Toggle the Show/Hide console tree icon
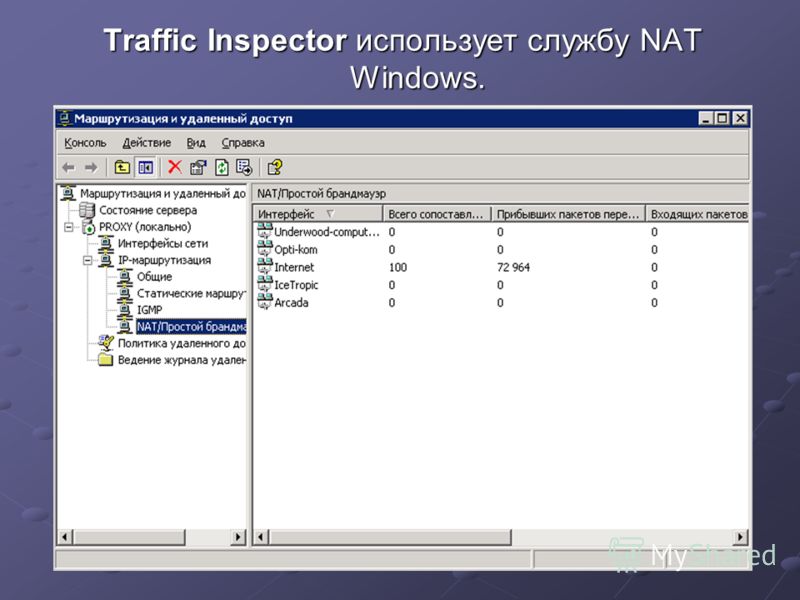800x600 pixels. tap(146, 167)
